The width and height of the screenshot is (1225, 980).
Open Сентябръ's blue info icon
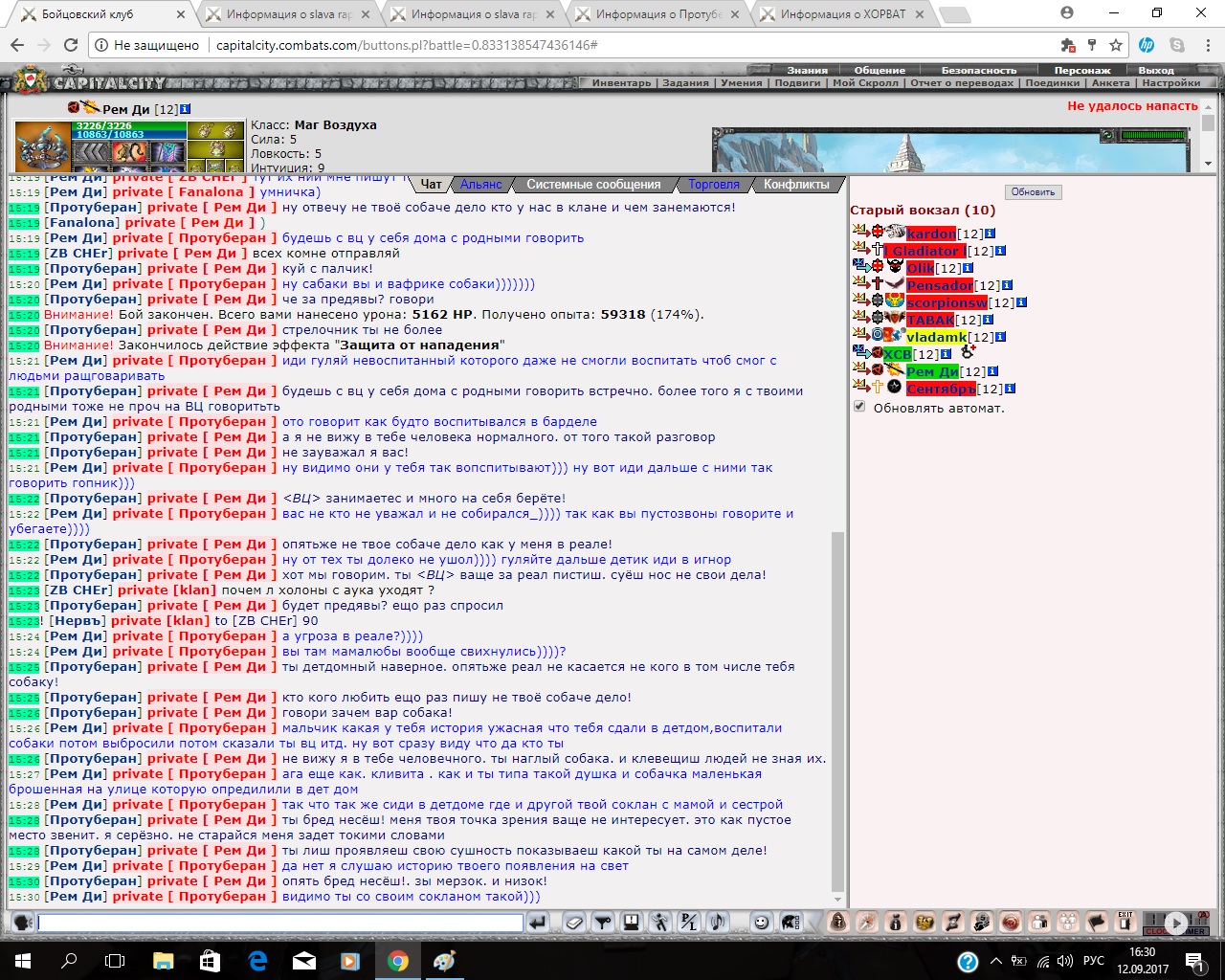pos(1011,389)
